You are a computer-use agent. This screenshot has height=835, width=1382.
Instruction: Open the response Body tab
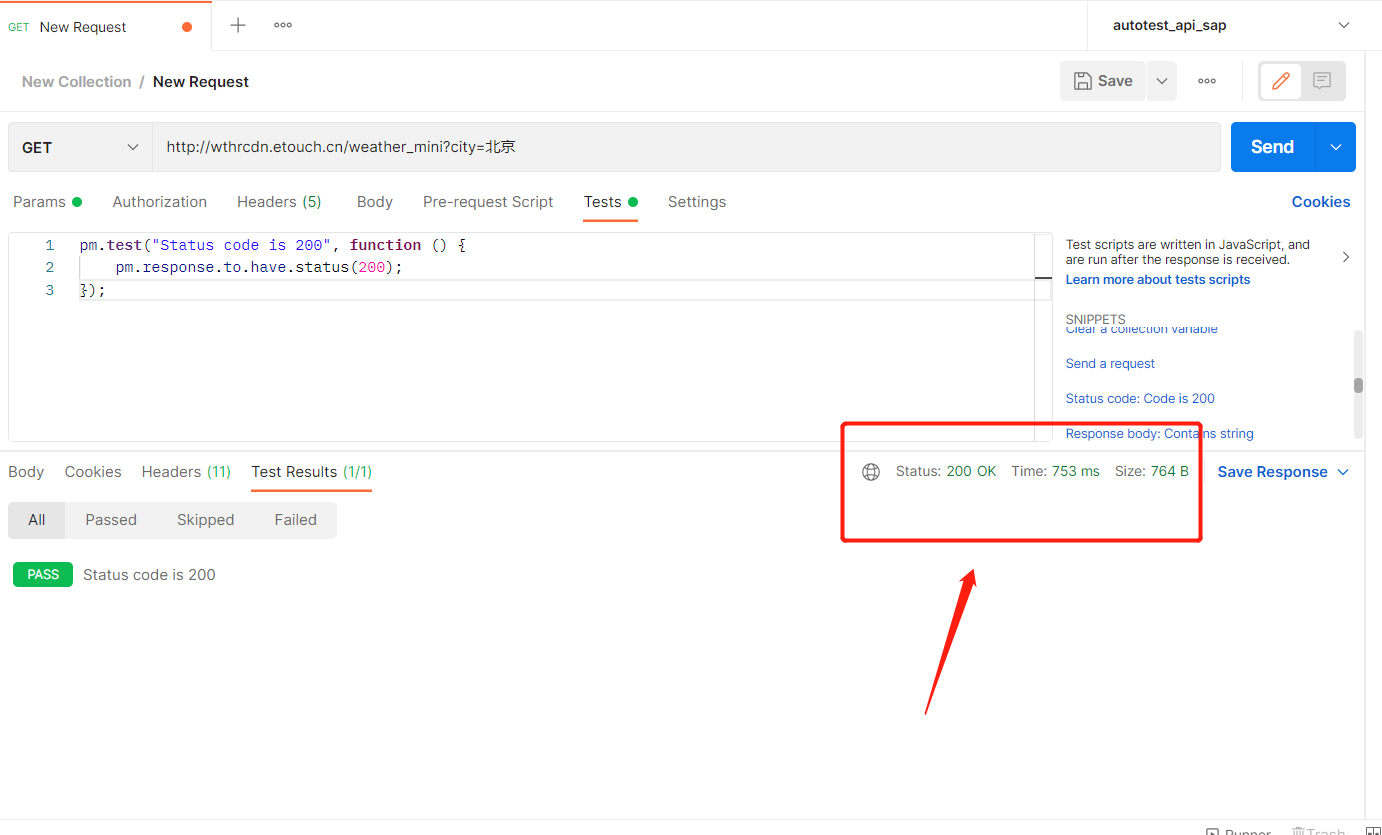[26, 472]
